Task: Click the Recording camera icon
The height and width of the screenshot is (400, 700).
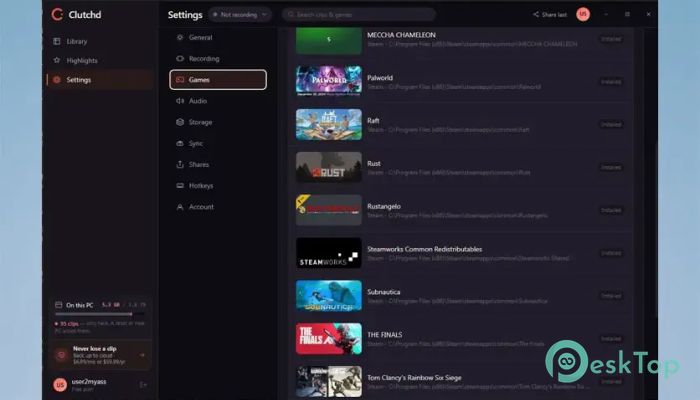Action: point(180,58)
